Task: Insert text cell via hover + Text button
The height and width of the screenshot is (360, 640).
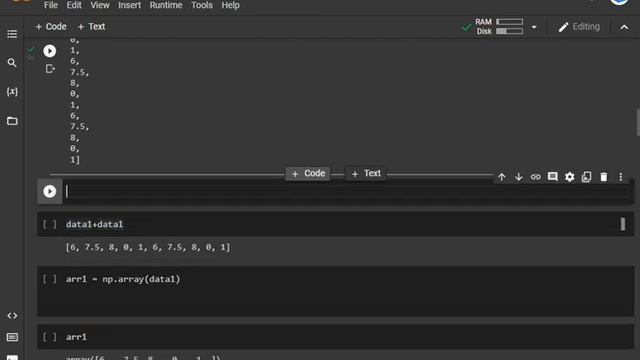Action: [366, 173]
